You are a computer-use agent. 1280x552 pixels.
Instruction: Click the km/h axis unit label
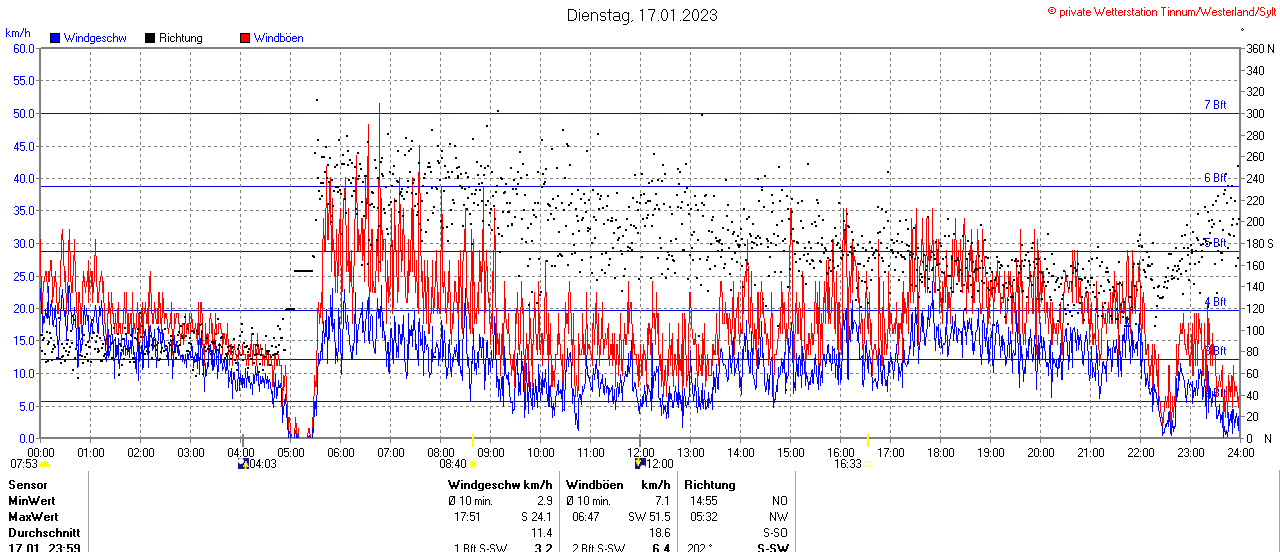18,33
